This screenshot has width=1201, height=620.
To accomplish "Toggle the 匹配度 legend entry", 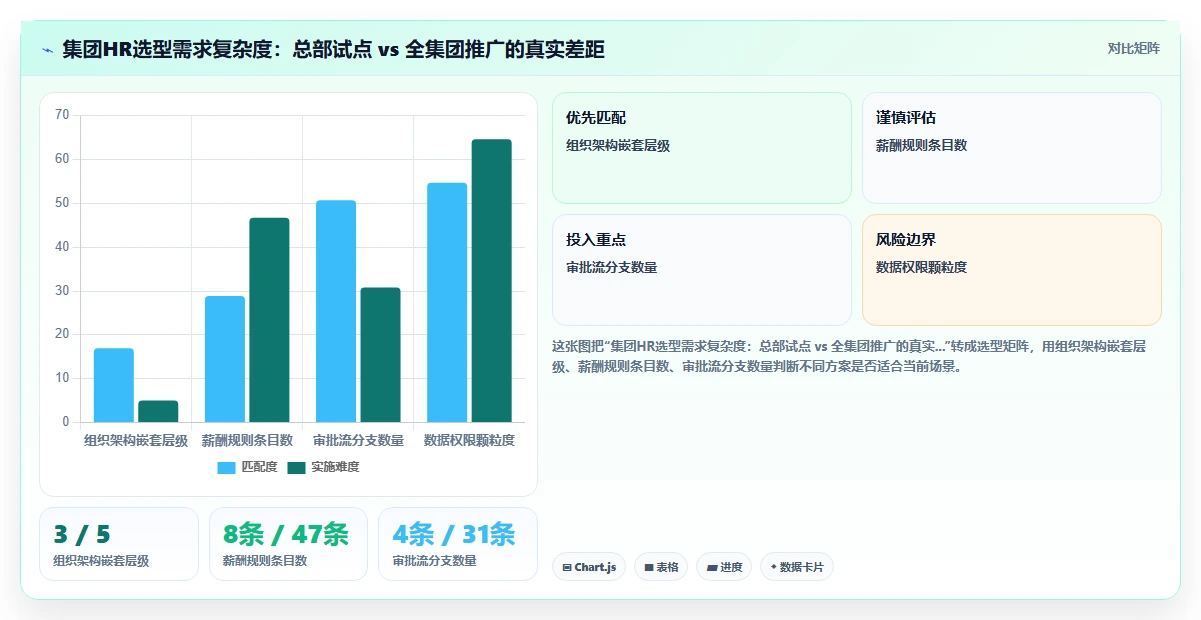I will point(247,467).
